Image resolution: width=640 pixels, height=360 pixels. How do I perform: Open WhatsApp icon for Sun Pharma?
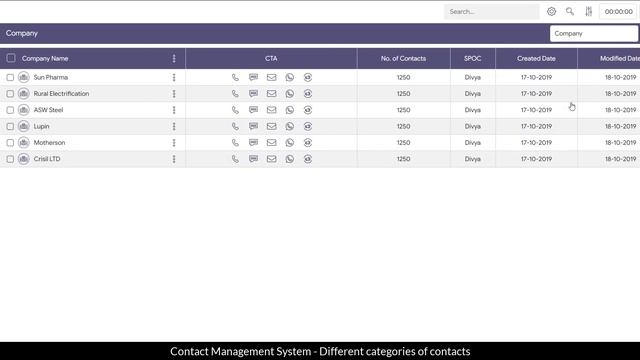290,77
